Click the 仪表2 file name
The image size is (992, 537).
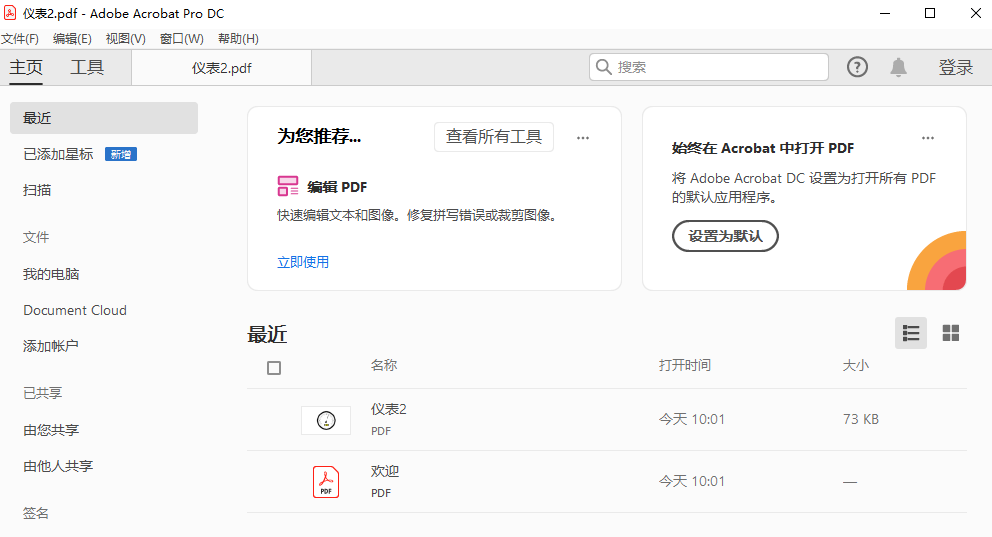(388, 409)
